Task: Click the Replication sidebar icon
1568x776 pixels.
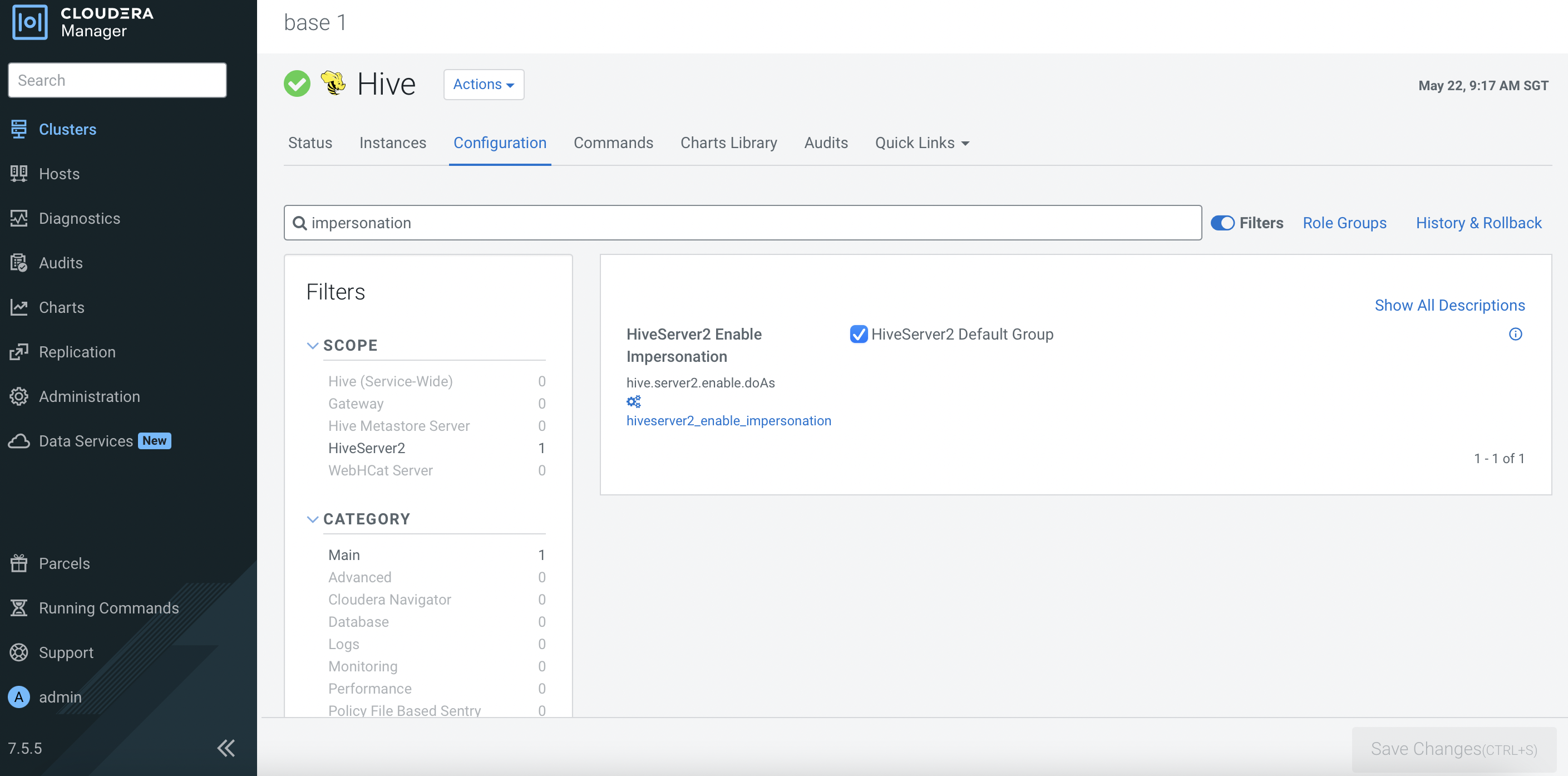Action: (x=19, y=352)
